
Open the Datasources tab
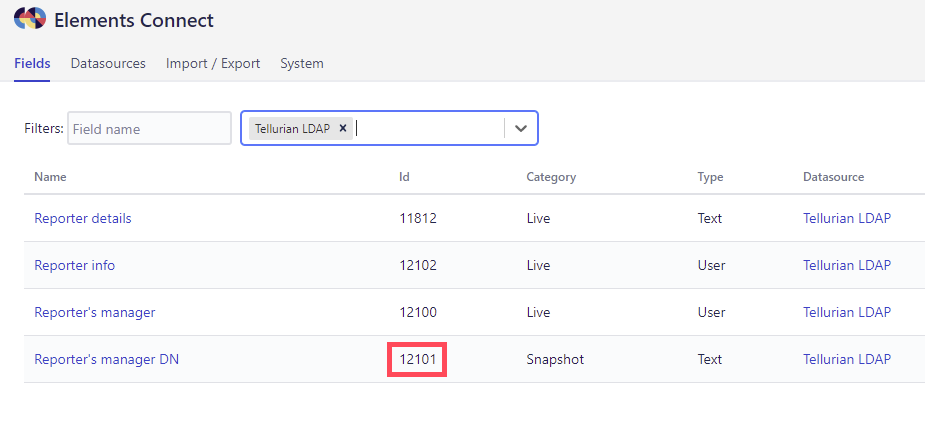click(x=108, y=63)
